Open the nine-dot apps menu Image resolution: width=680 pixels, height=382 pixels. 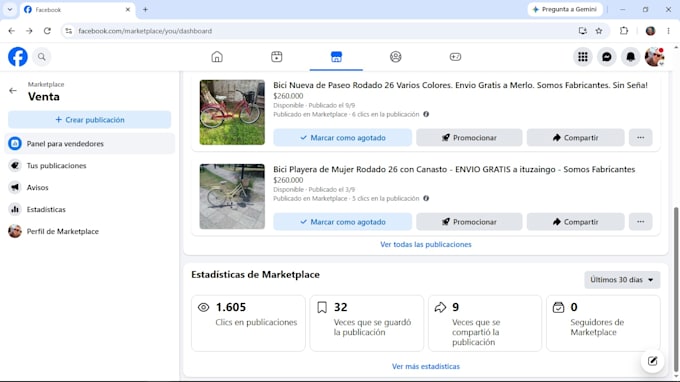pos(583,57)
